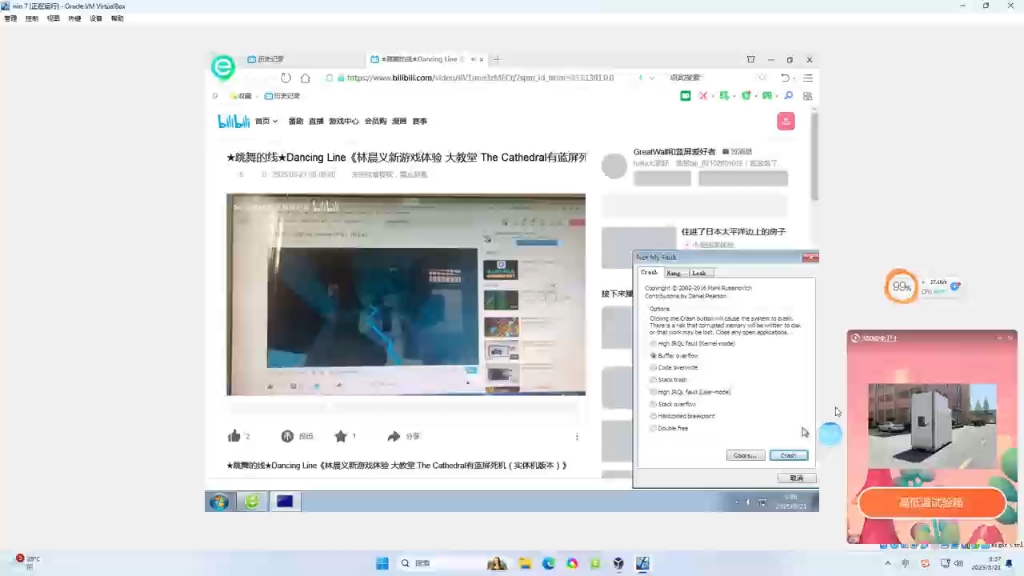The height and width of the screenshot is (576, 1024).
Task: Click the Crash button
Action: 789,455
